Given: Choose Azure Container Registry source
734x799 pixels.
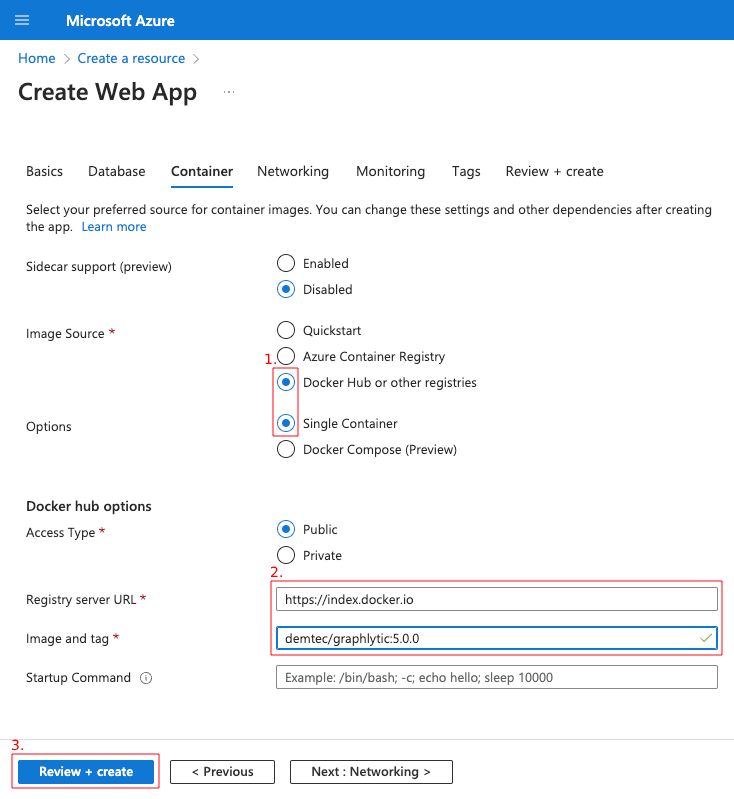Looking at the screenshot, I should click(x=286, y=356).
